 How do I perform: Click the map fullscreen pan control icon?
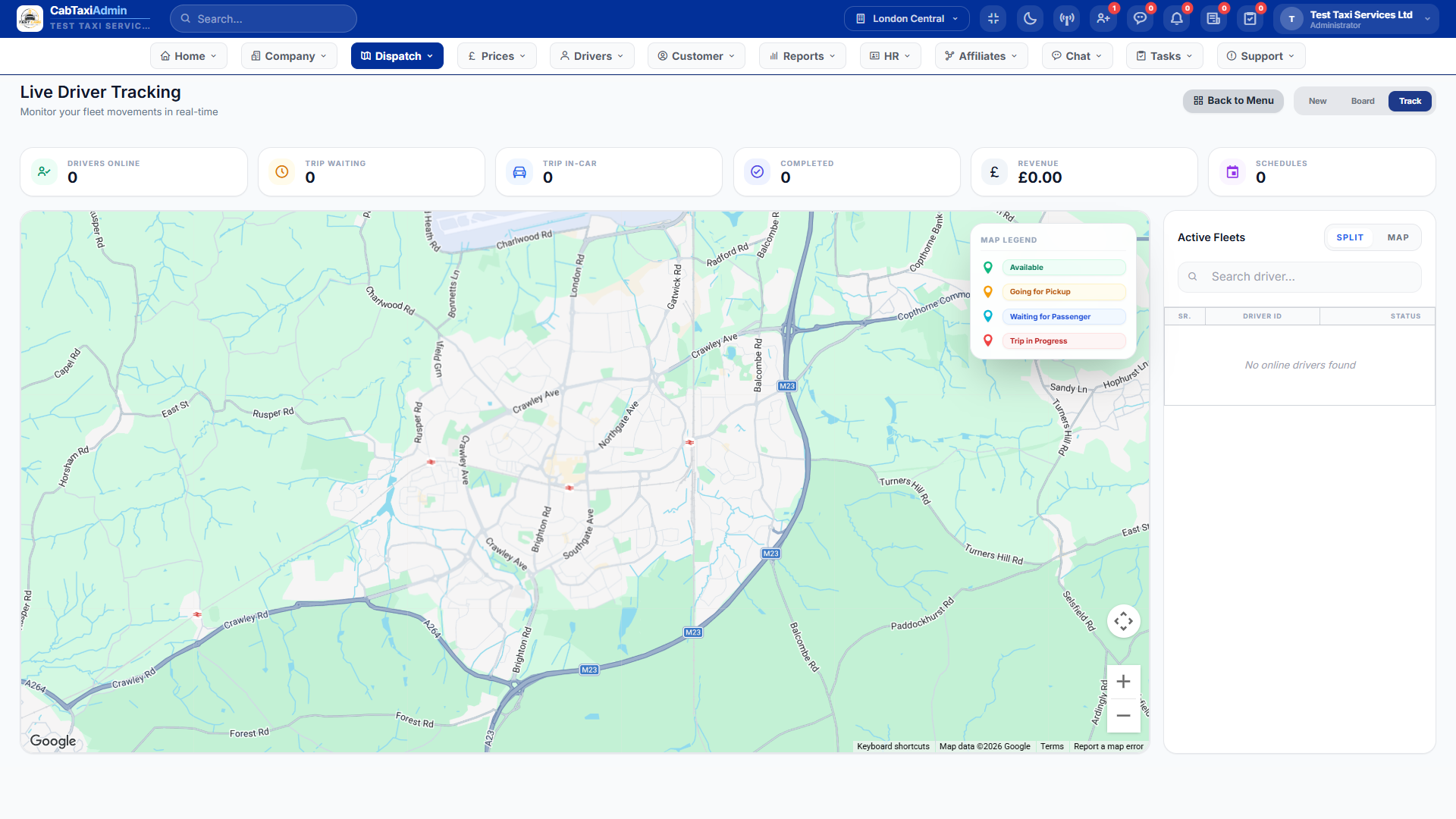[1124, 621]
